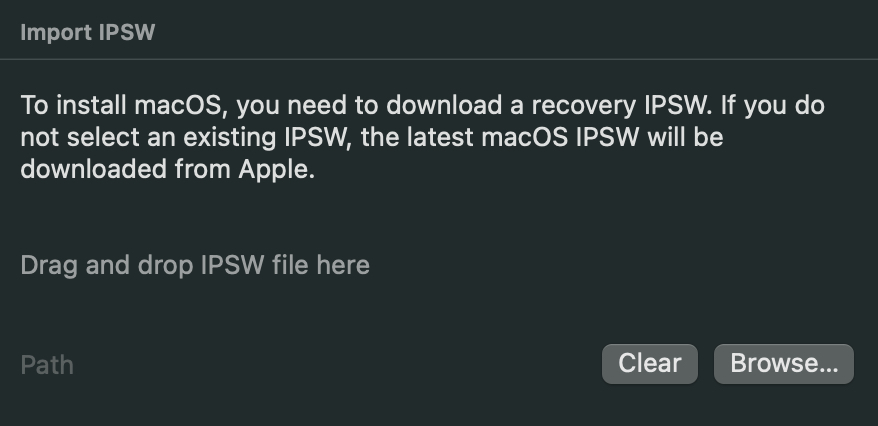Screen dimensions: 878x426
Task: Choose an existing IPSW via Browse...
Action: [784, 364]
